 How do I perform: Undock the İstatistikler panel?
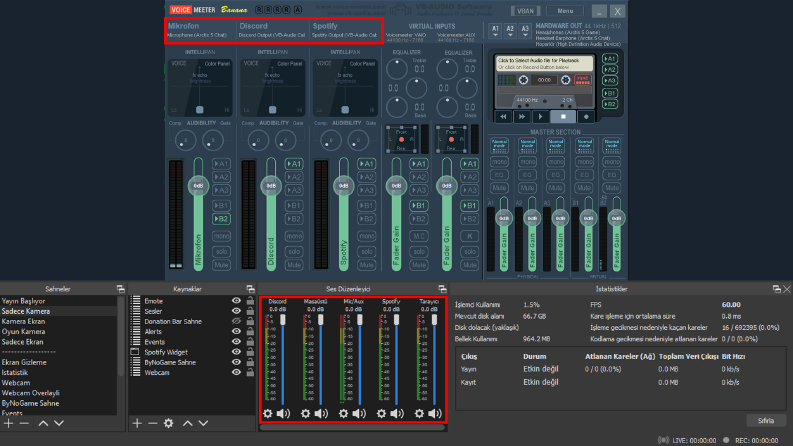[x=777, y=289]
